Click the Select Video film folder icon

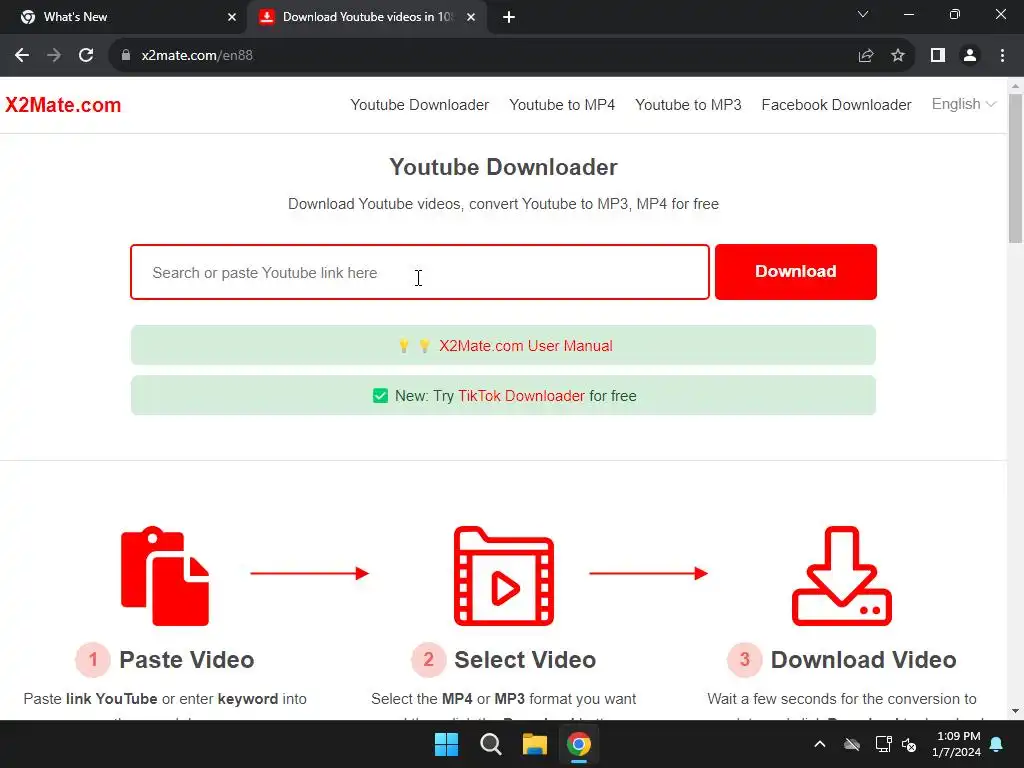click(x=504, y=576)
